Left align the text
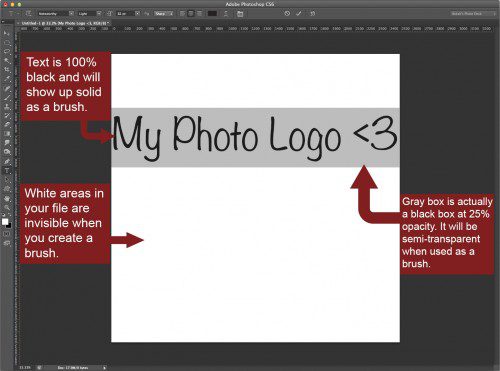This screenshot has height=371, width=500. click(182, 14)
